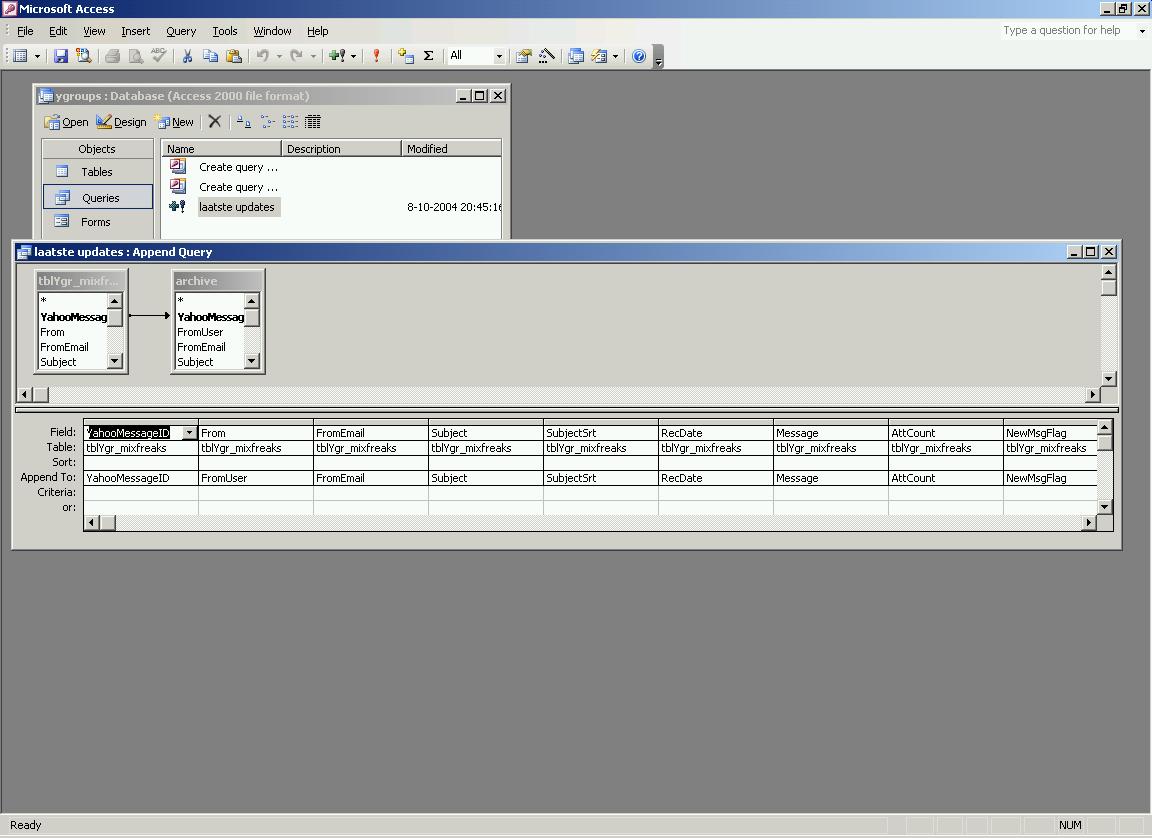Click the Name column header
This screenshot has width=1152, height=838.
[221, 148]
